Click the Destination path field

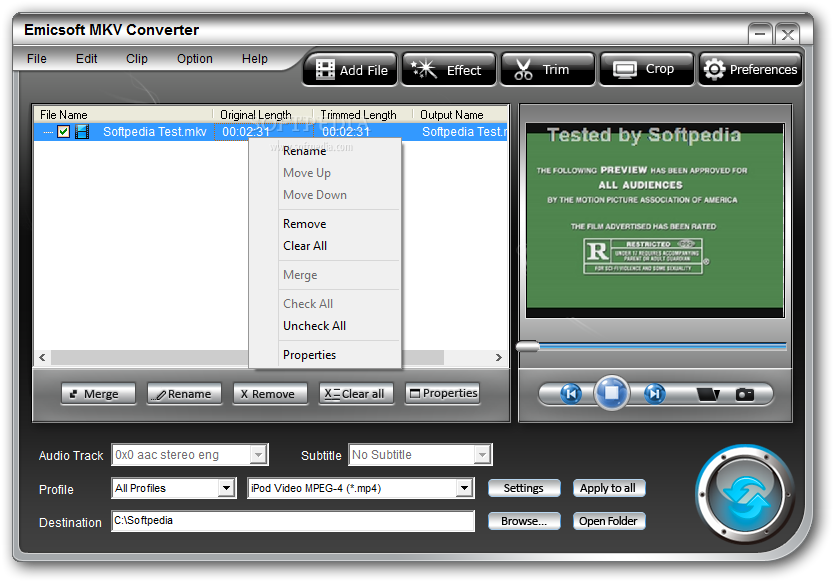point(293,521)
